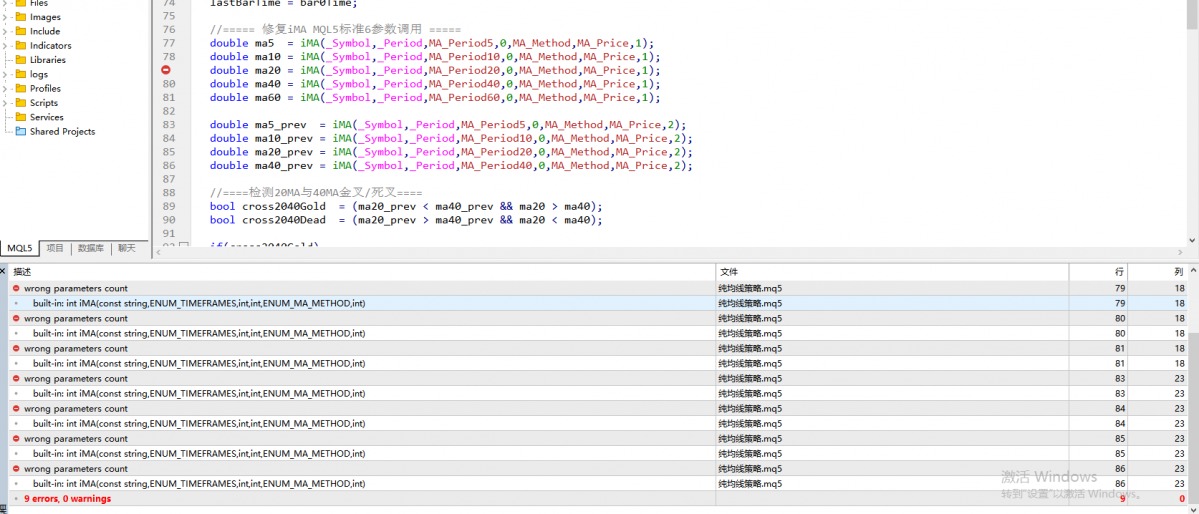
Task: Expand the Profiles folder node
Action: pos(5,88)
